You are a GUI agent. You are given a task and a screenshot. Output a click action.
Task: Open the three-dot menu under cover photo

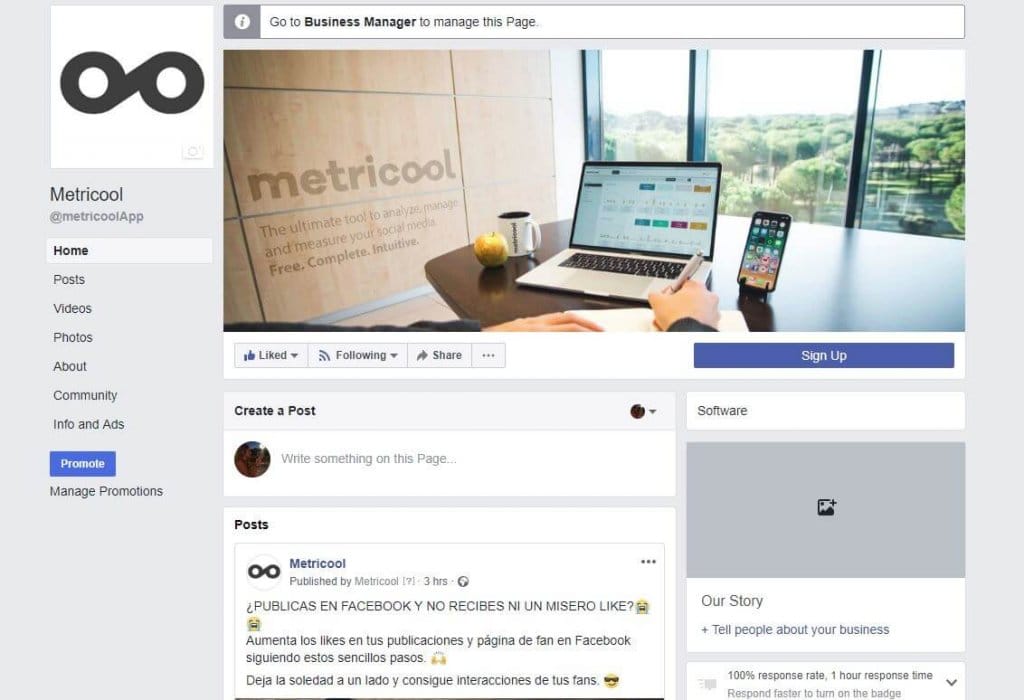point(488,355)
